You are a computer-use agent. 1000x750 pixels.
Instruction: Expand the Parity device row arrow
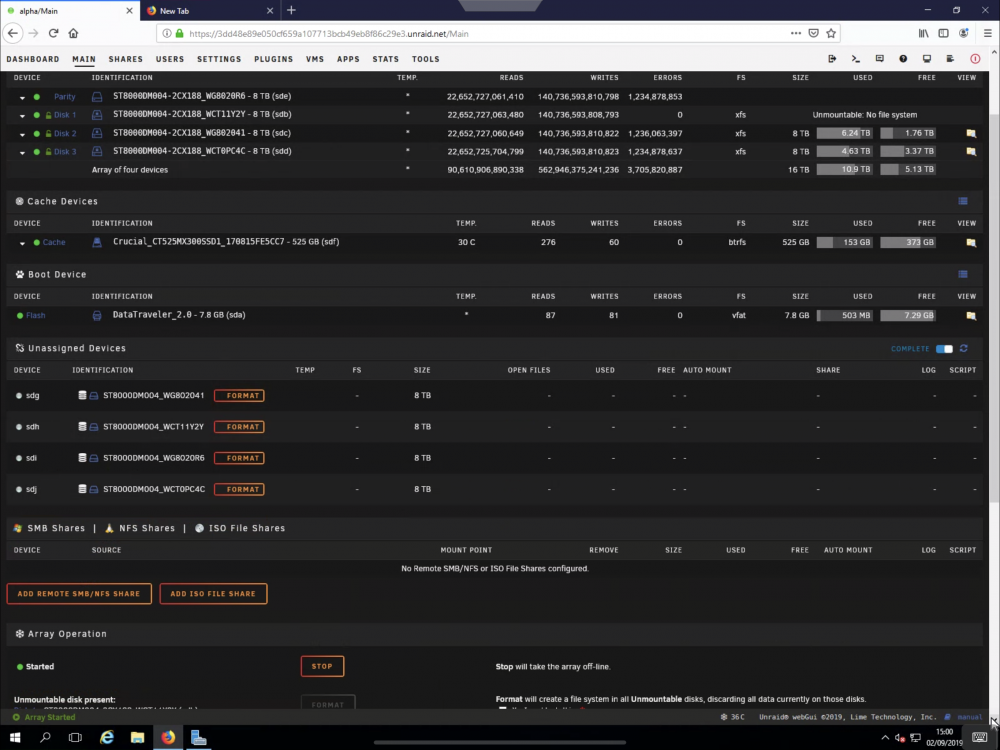(22, 98)
